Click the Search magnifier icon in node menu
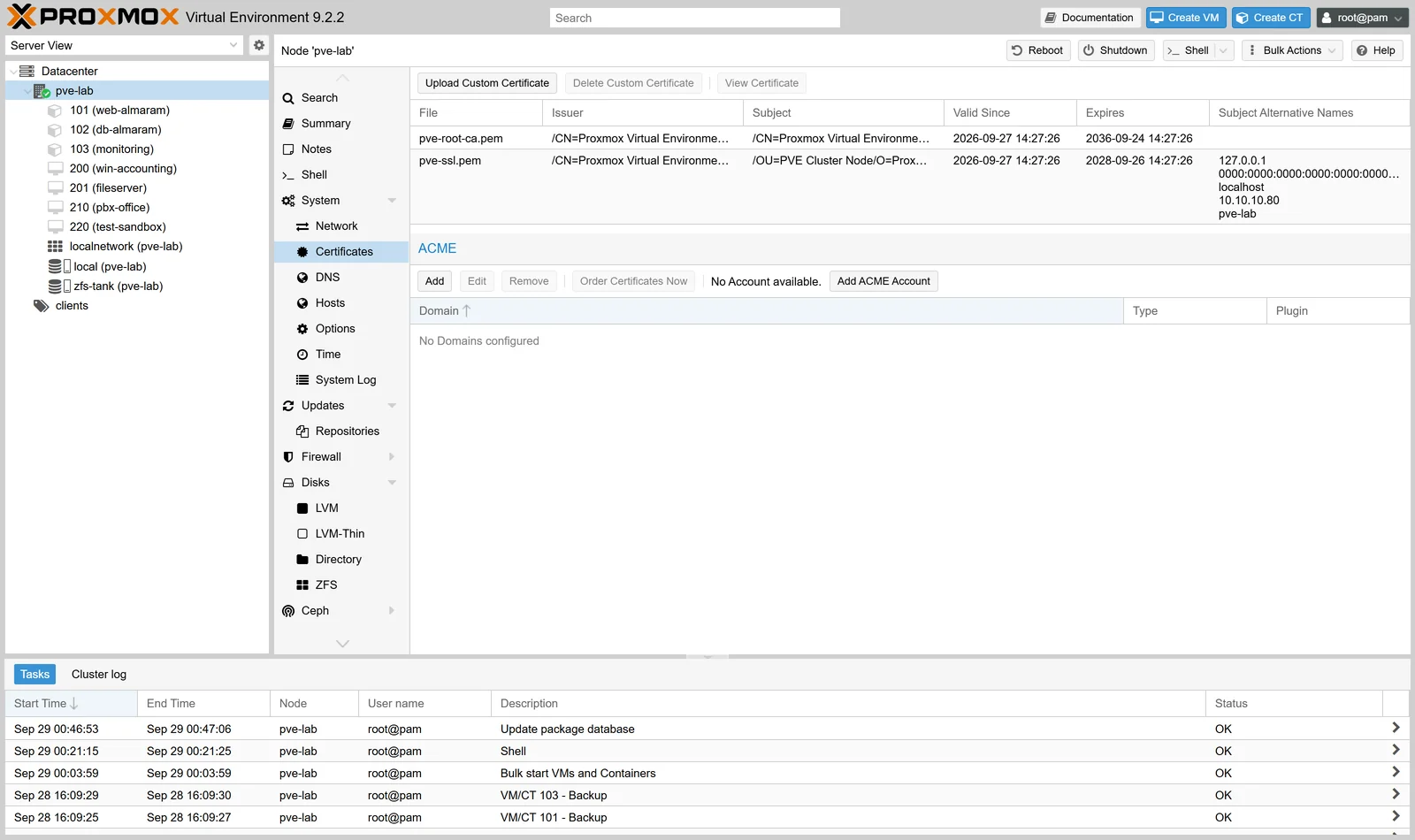Viewport: 1415px width, 840px height. click(x=288, y=98)
